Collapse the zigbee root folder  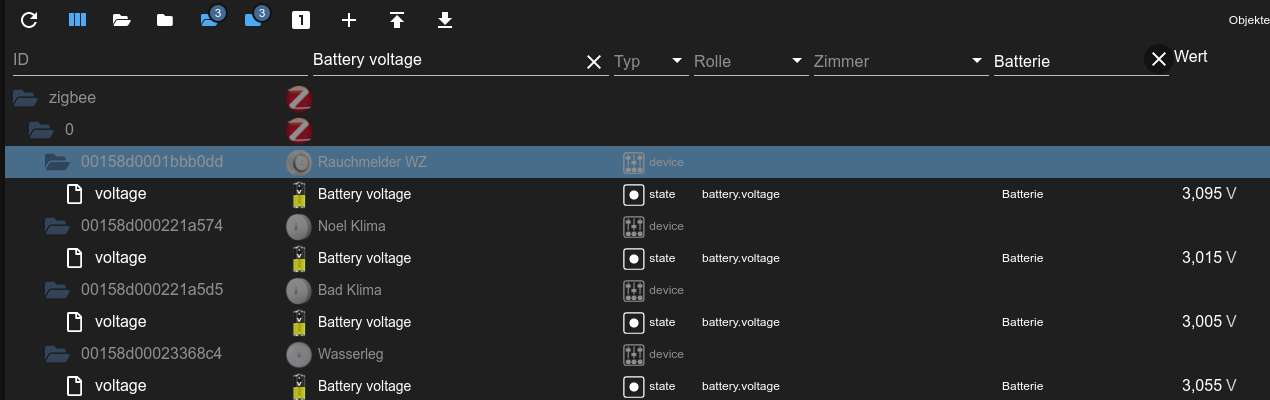pos(25,98)
